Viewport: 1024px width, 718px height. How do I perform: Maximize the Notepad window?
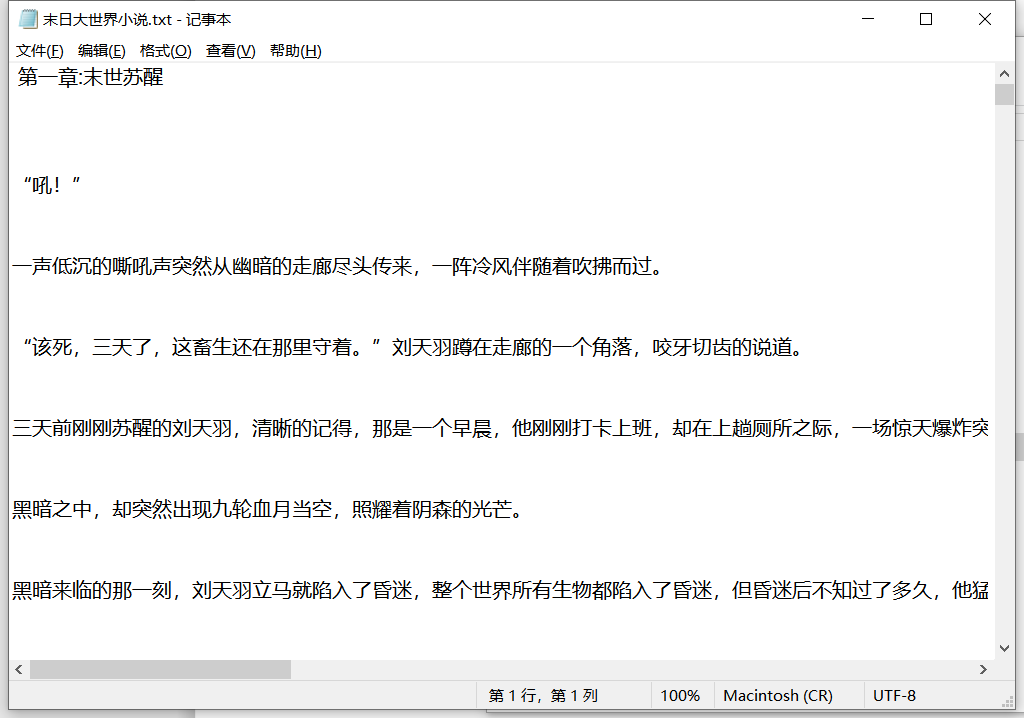[x=925, y=19]
